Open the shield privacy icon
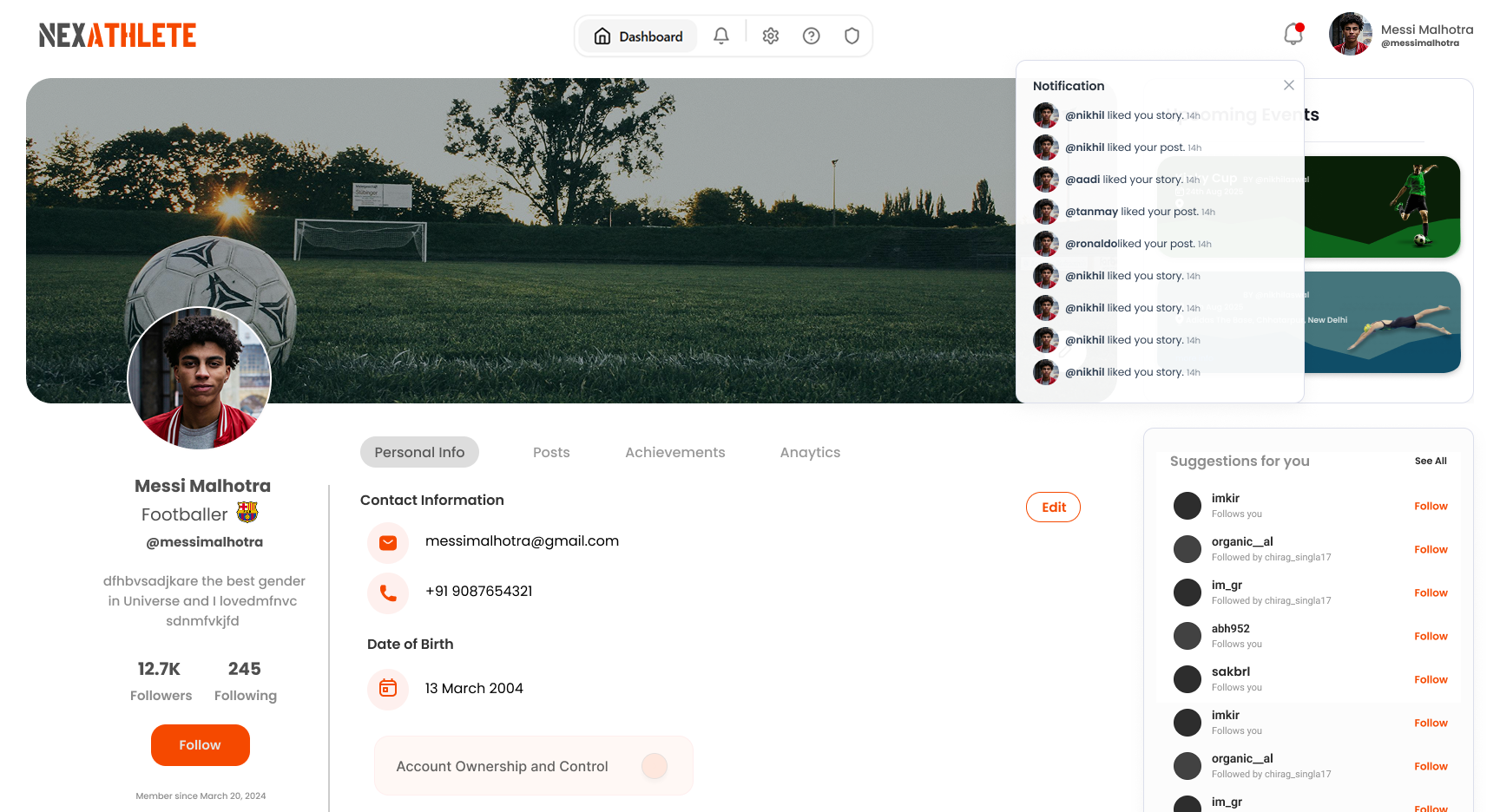The image size is (1500, 812). point(852,36)
